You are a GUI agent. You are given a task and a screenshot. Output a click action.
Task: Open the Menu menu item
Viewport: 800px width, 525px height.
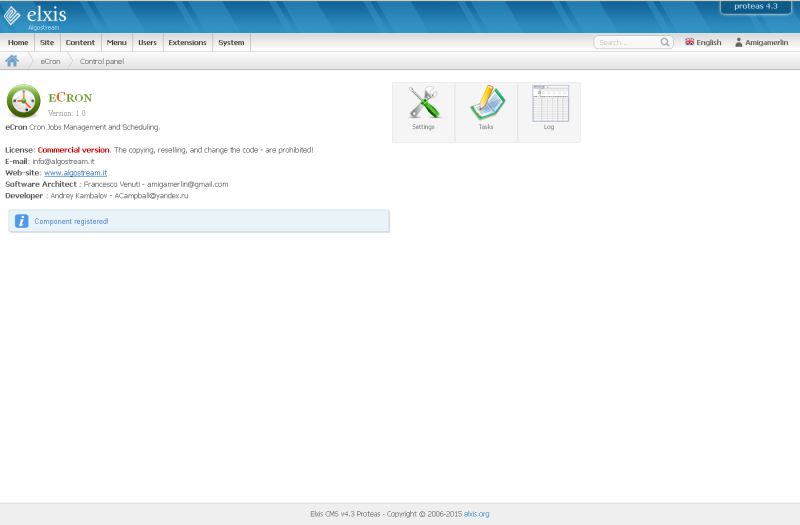[x=116, y=42]
